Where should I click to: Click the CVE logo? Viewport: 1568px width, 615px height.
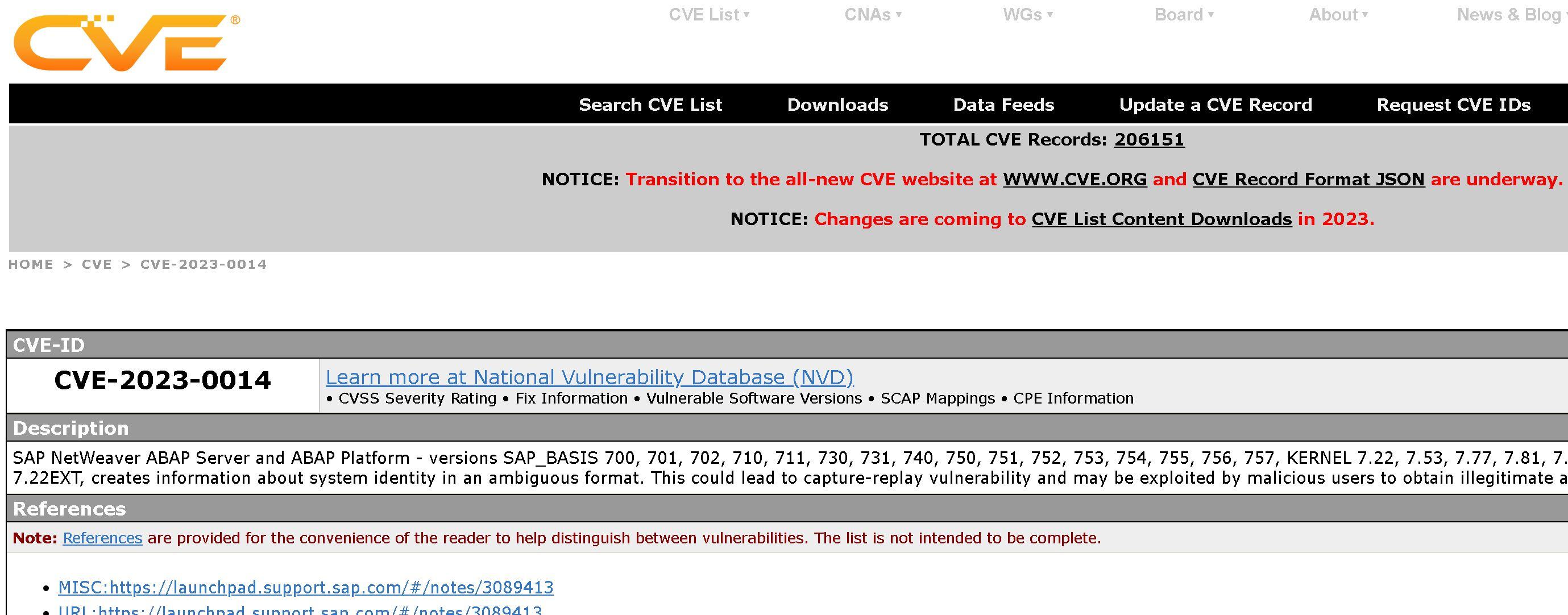tap(126, 43)
